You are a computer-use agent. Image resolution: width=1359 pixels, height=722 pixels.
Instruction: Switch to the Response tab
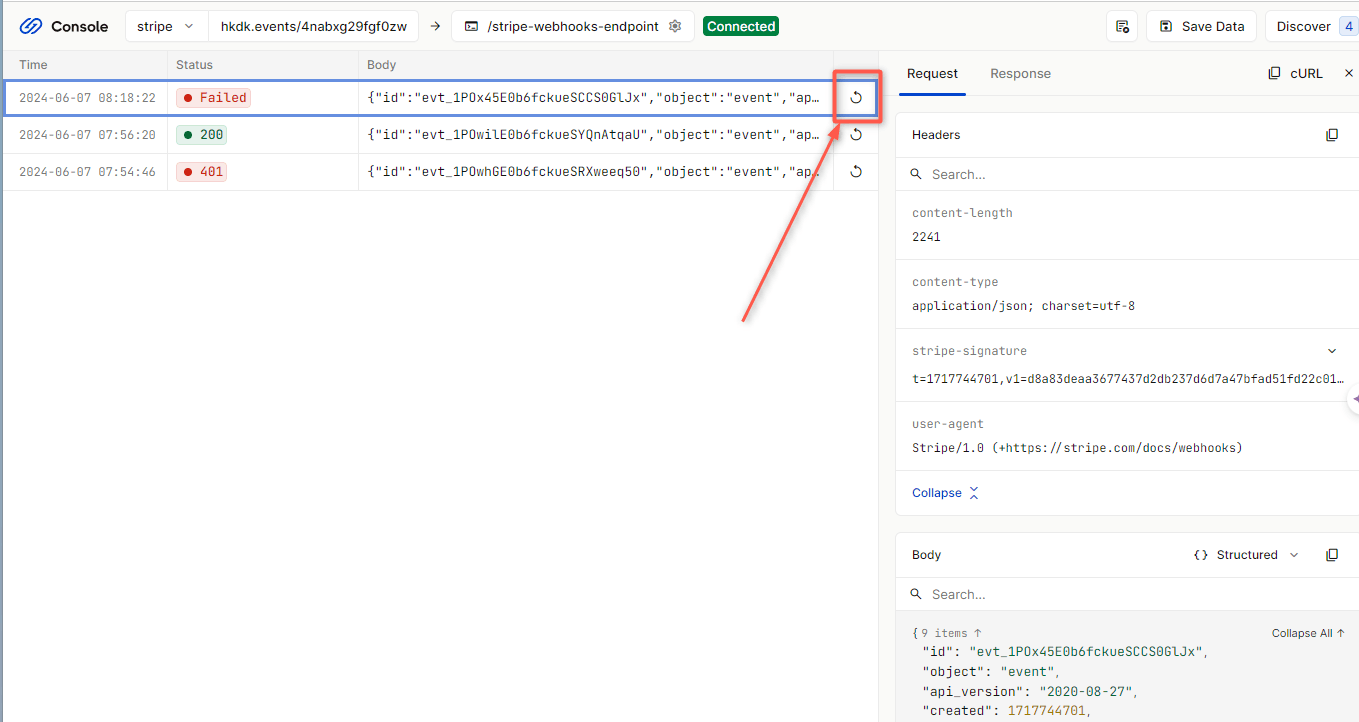pos(1020,73)
